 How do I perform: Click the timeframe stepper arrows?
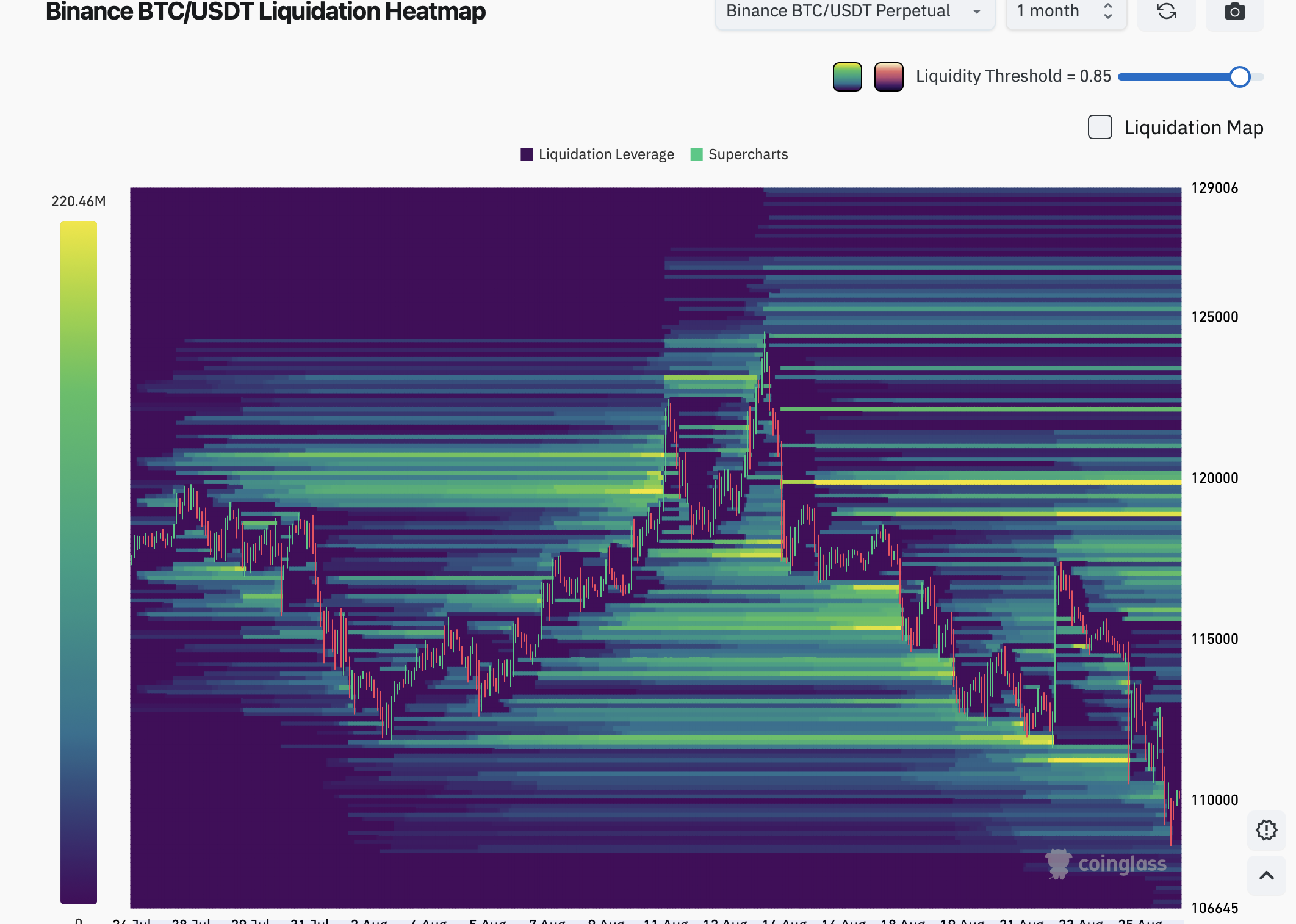[1108, 11]
